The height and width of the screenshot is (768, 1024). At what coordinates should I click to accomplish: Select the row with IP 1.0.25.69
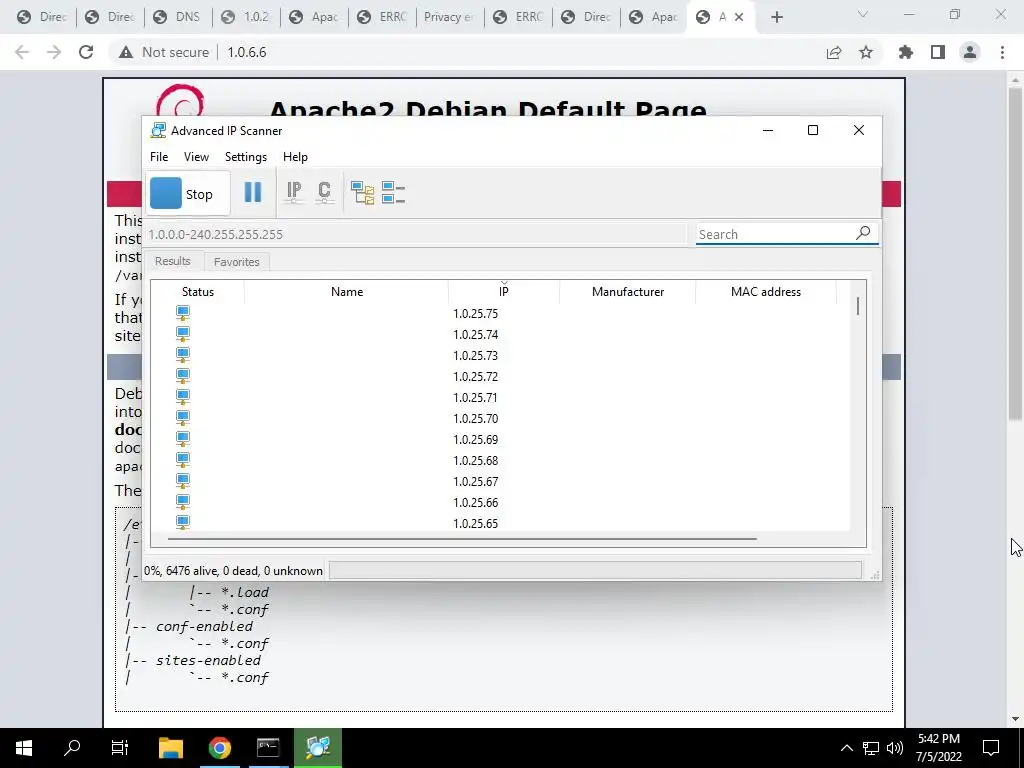500,439
